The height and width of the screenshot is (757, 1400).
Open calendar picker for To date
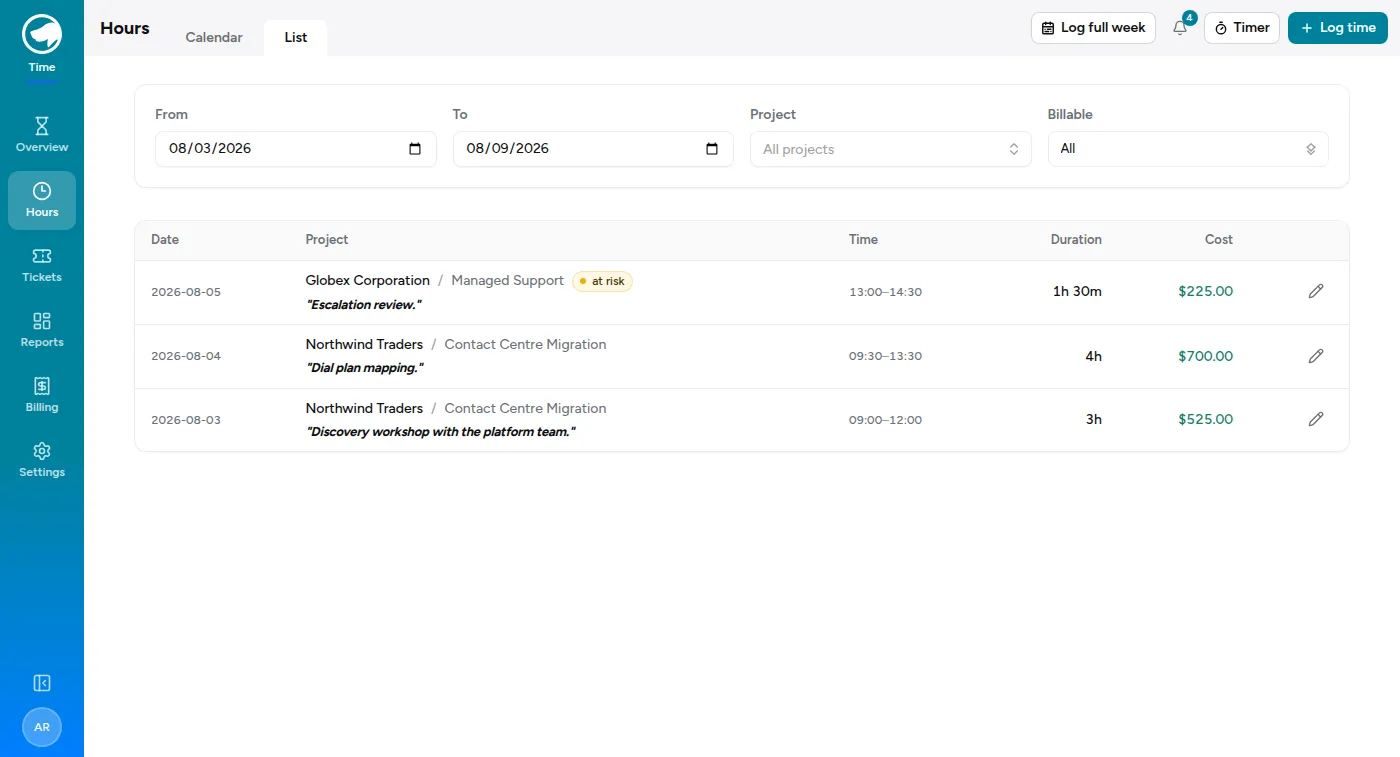[x=712, y=149]
